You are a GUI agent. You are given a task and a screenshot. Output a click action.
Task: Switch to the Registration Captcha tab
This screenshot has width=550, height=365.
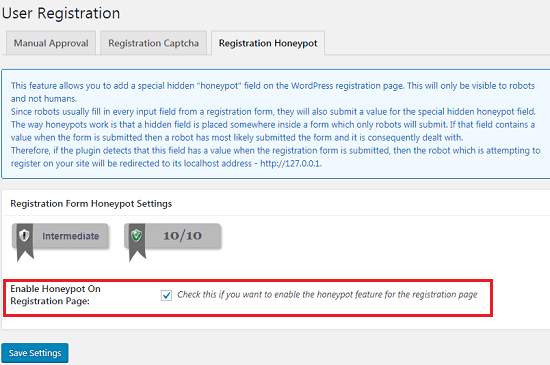[153, 43]
